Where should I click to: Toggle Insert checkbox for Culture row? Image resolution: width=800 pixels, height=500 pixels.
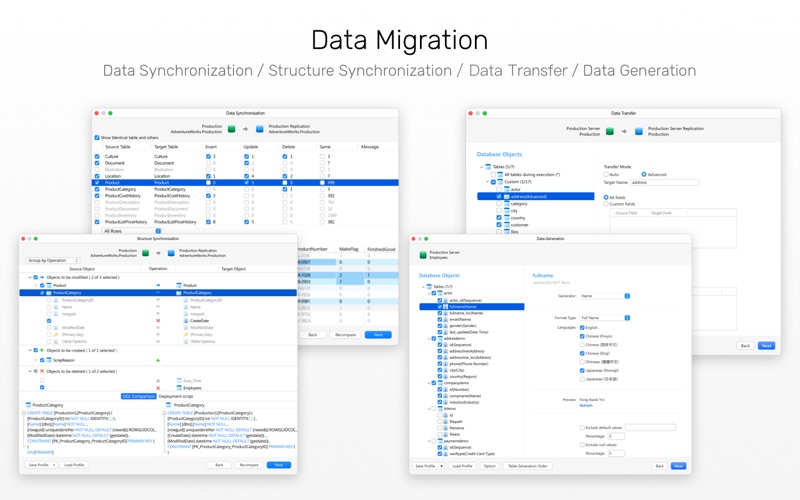point(208,157)
